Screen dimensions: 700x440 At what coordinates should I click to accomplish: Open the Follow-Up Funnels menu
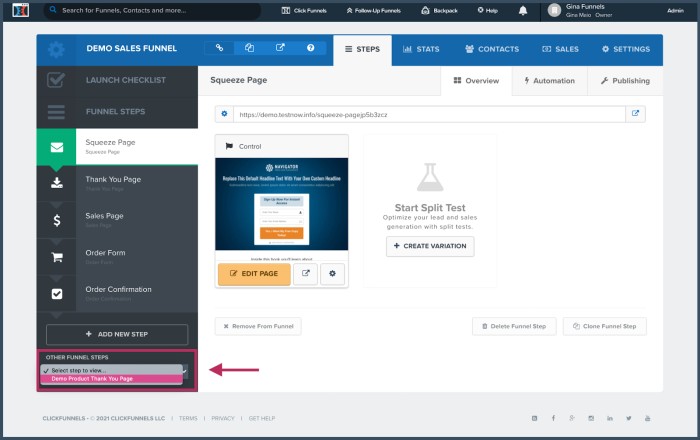click(x=373, y=10)
